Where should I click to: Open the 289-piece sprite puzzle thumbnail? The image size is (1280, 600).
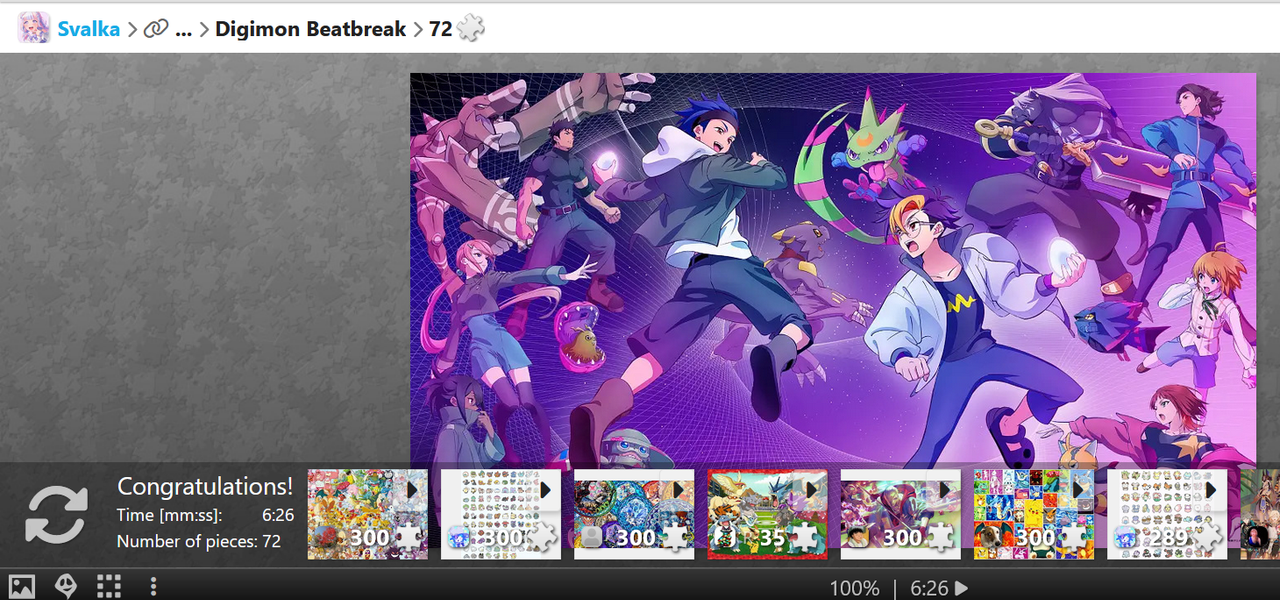(x=1167, y=514)
